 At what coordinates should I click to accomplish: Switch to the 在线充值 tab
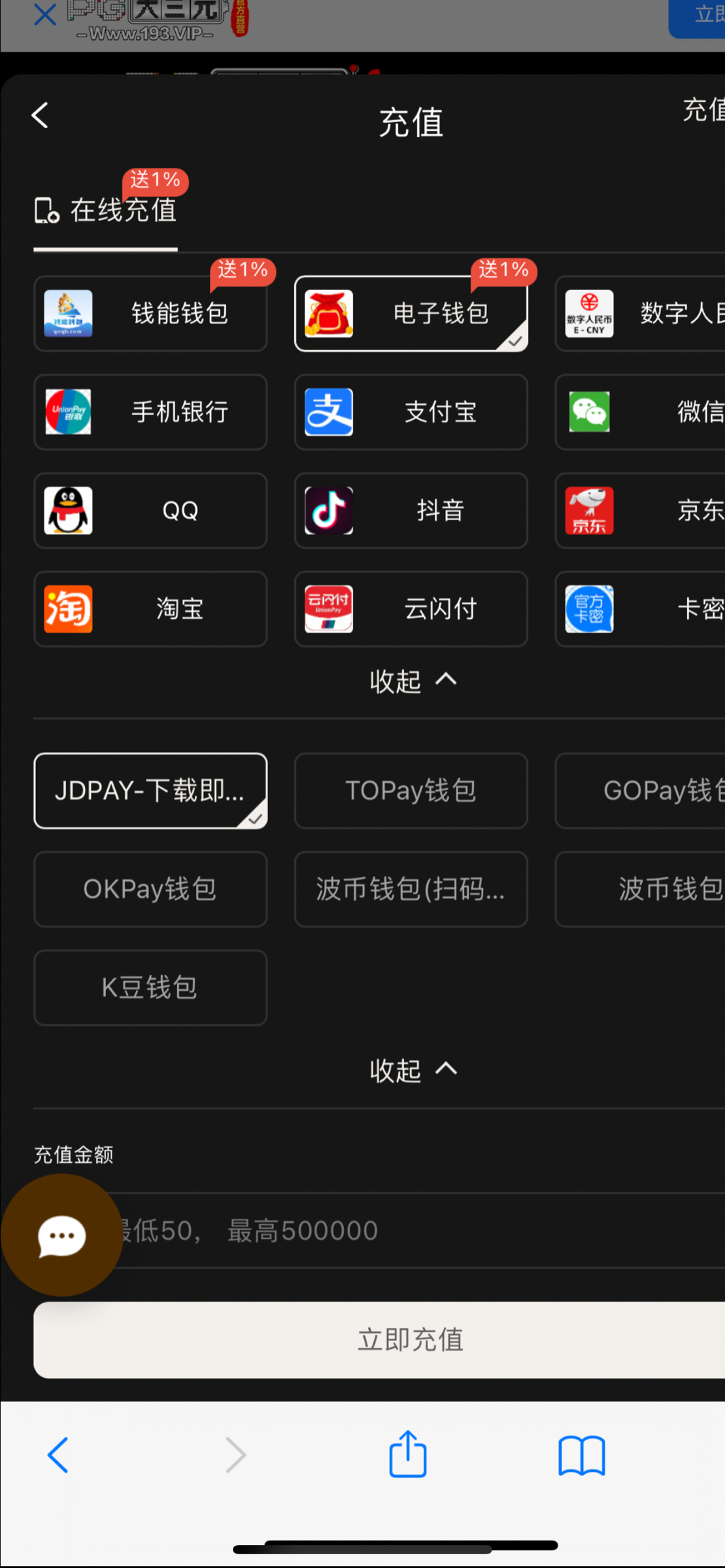[x=106, y=210]
